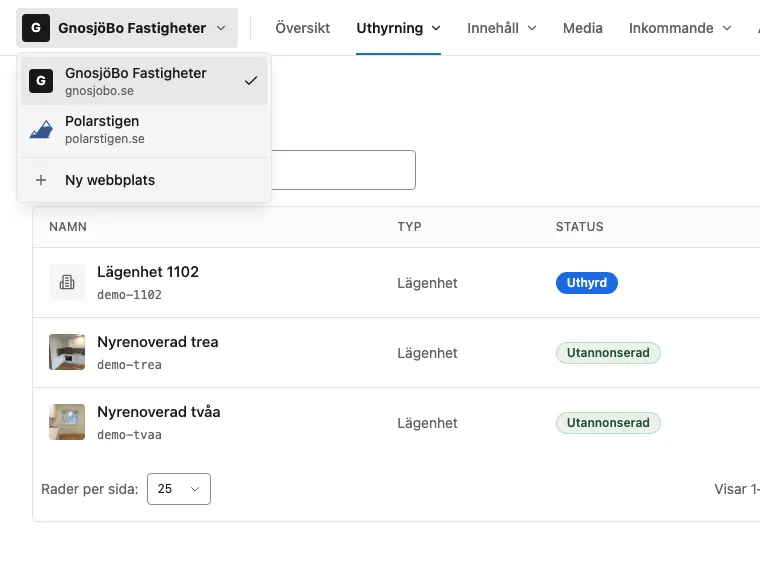Click the G logo in the site dropdown list
This screenshot has height=570, width=760.
pyautogui.click(x=41, y=81)
